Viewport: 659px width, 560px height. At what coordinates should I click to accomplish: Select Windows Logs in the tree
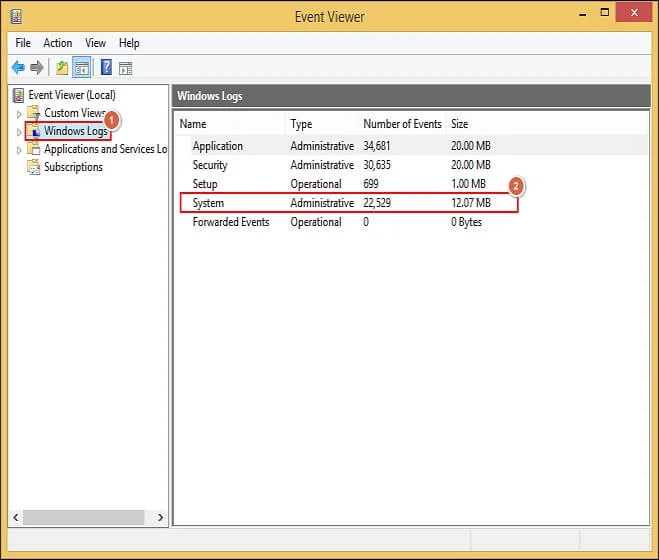(x=76, y=131)
